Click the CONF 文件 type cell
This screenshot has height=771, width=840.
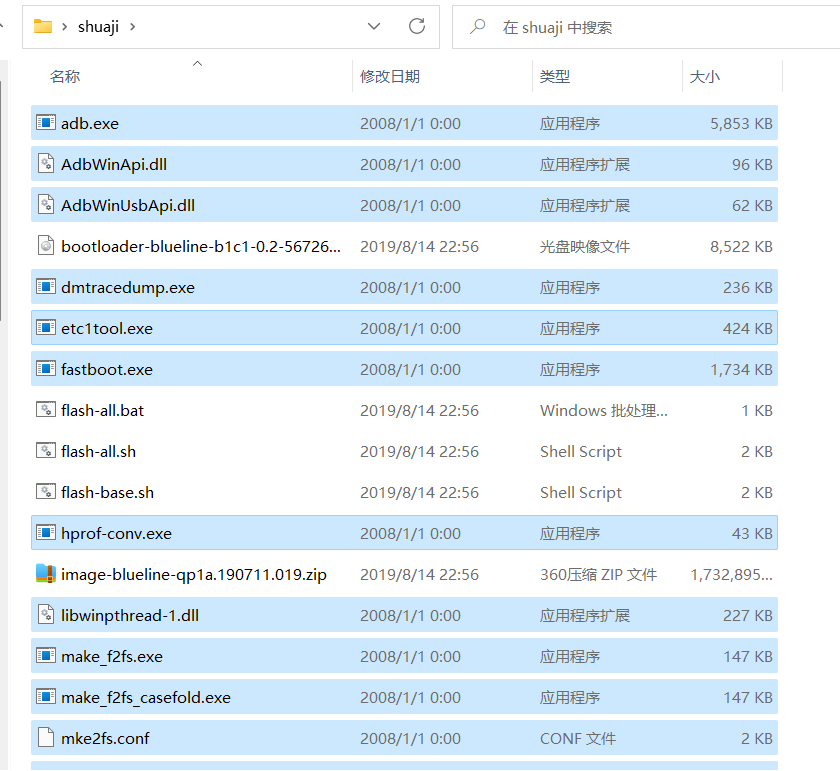578,739
